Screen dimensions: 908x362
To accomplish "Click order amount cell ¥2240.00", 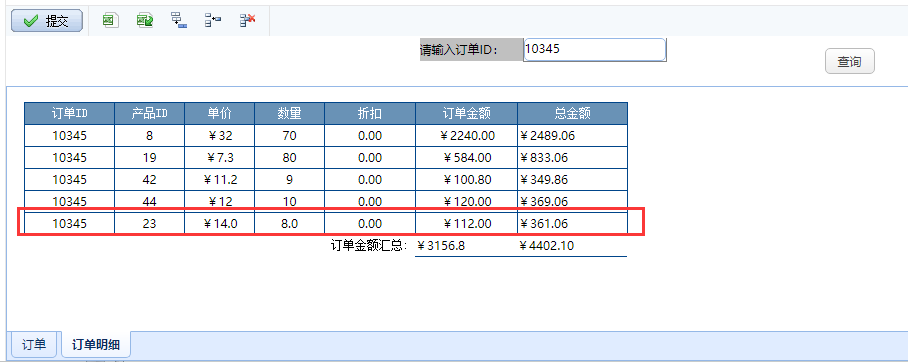I will tap(467, 136).
